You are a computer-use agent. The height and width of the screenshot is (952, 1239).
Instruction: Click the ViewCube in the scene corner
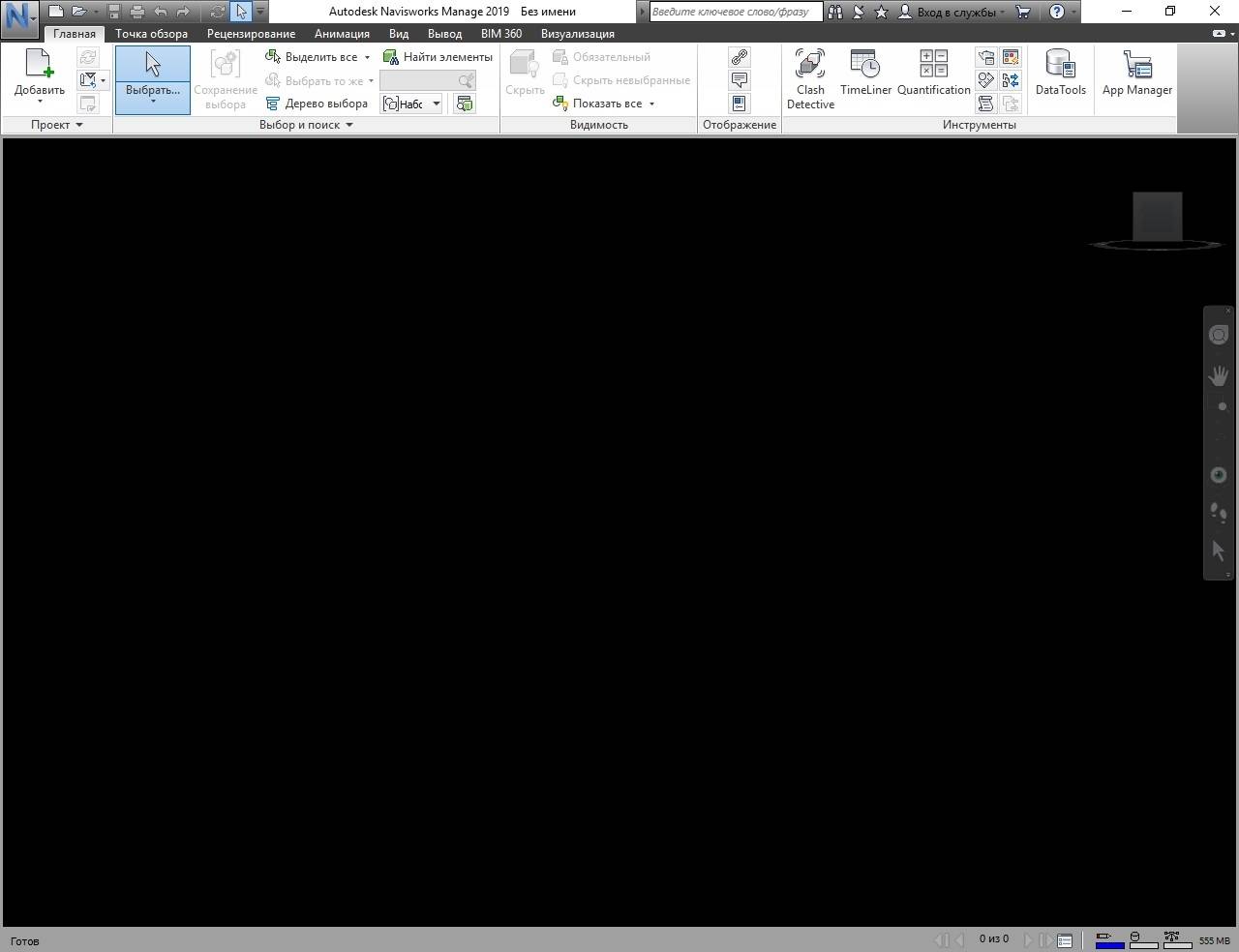pyautogui.click(x=1158, y=217)
